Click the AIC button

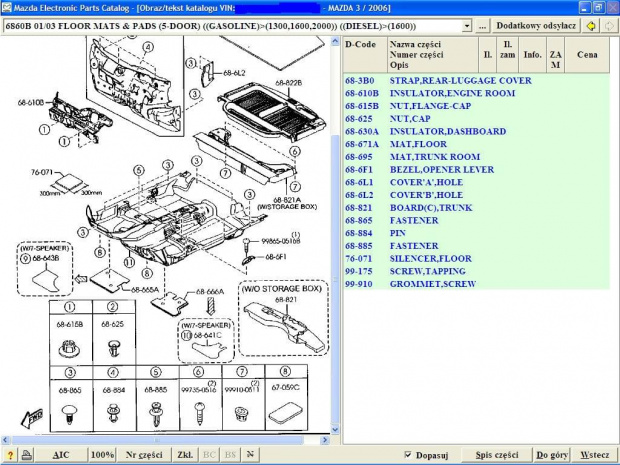click(x=61, y=455)
